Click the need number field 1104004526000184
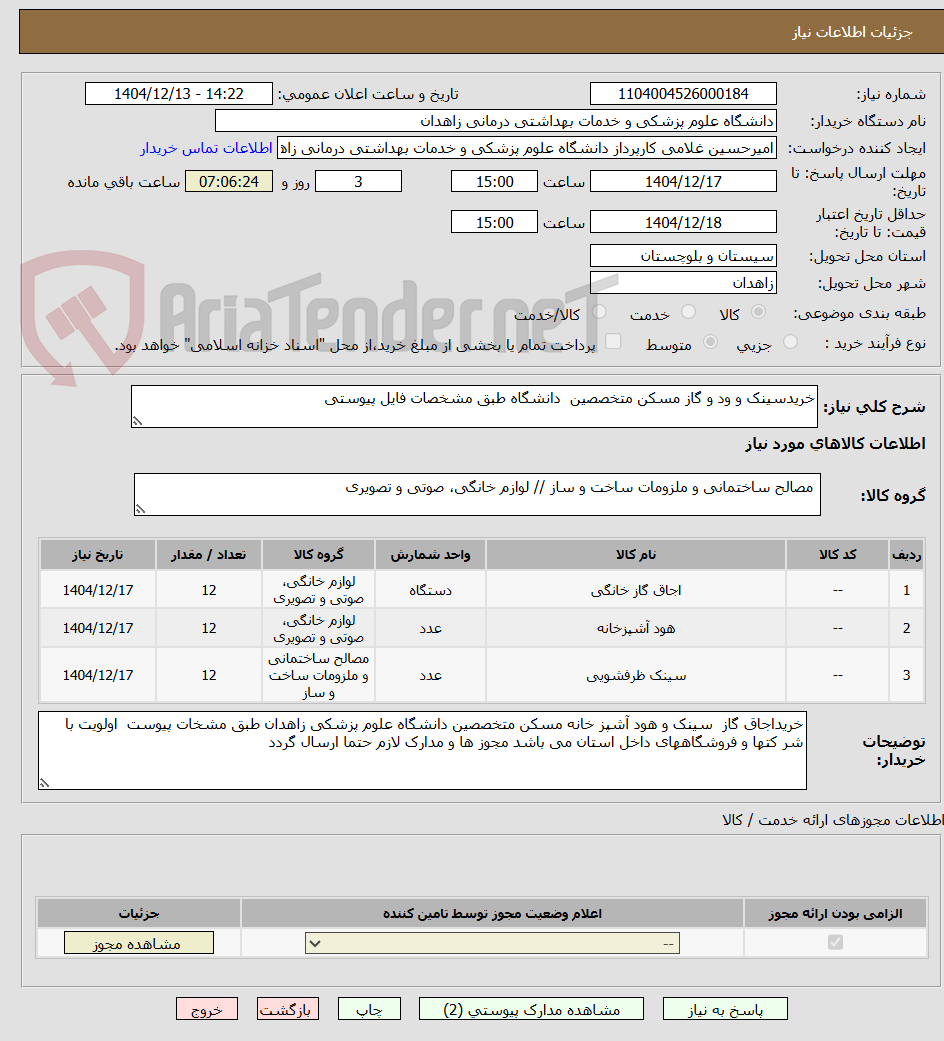944x1041 pixels. (x=683, y=94)
